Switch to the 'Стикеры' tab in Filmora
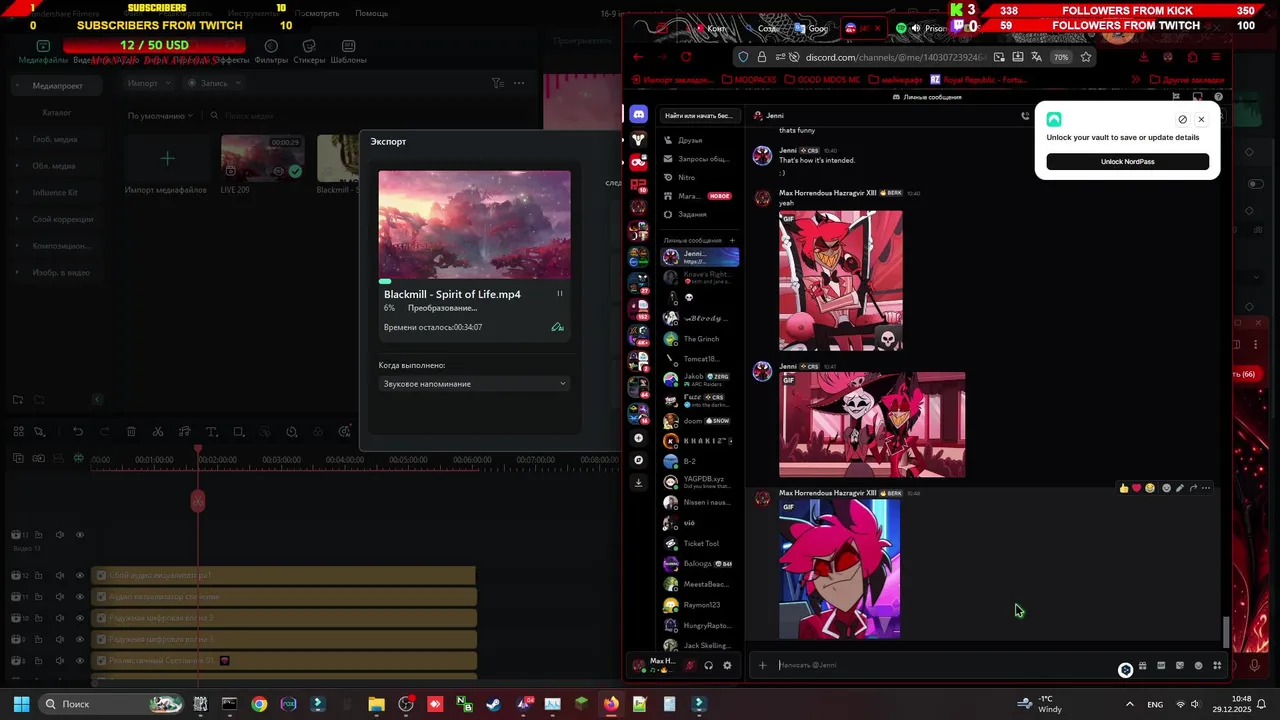Screen dimensions: 1280x720 click(309, 52)
